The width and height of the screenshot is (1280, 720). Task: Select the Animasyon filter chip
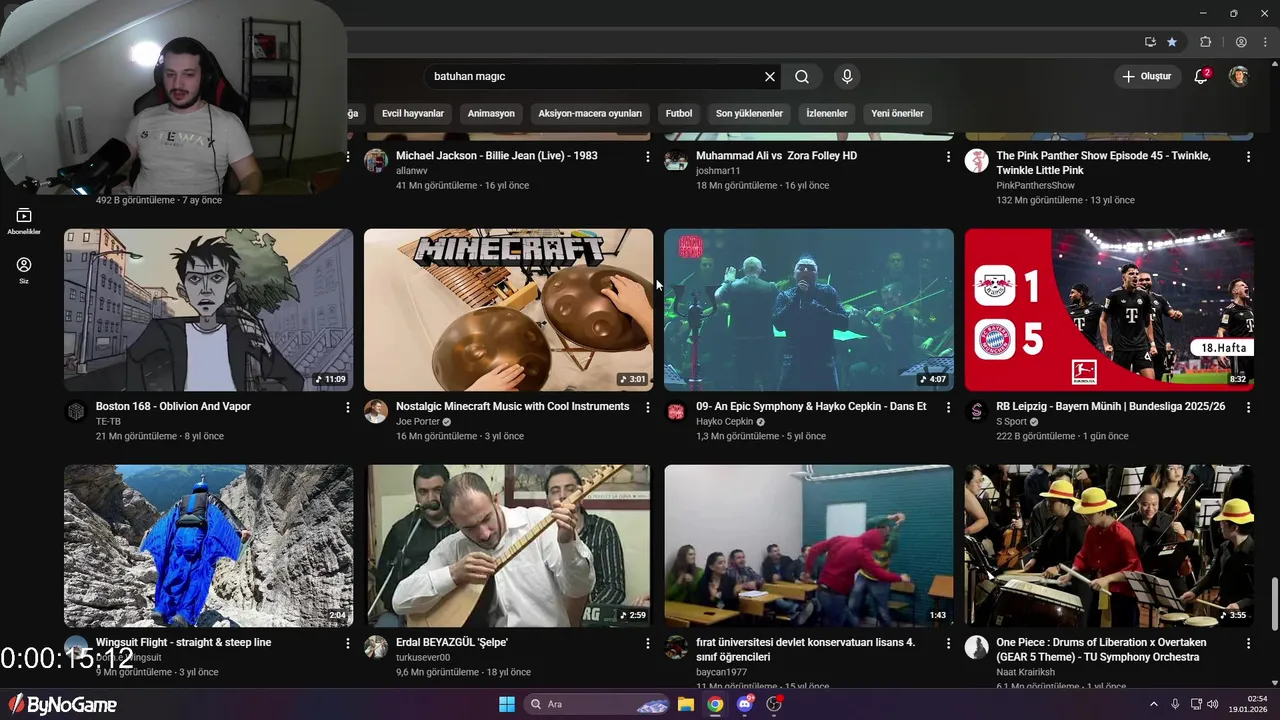coord(491,113)
